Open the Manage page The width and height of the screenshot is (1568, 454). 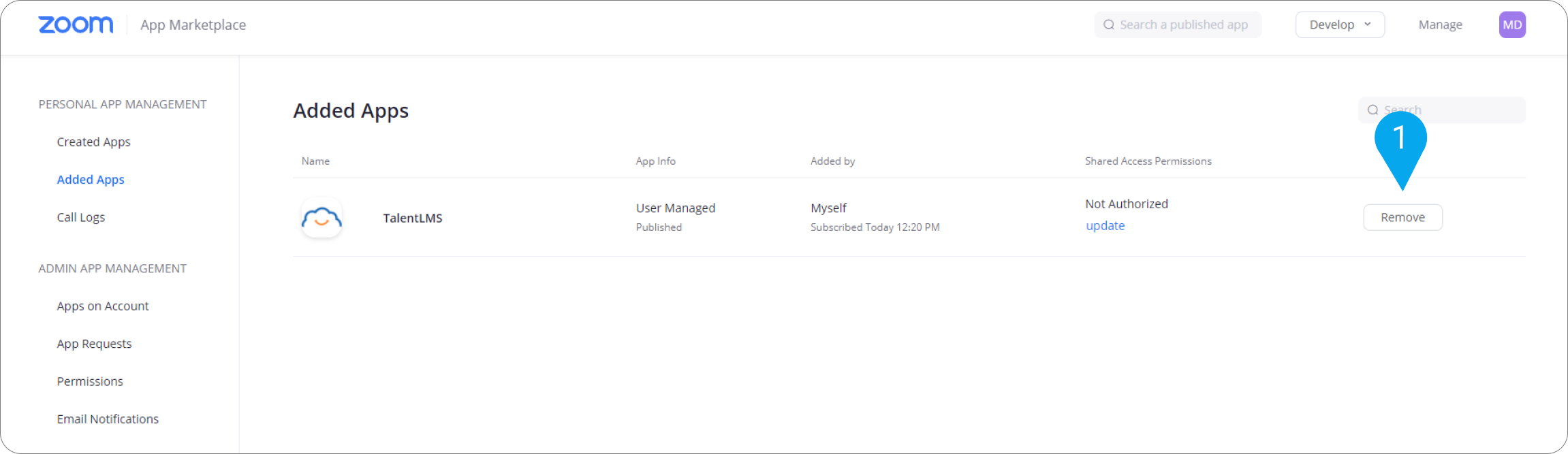pyautogui.click(x=1440, y=25)
